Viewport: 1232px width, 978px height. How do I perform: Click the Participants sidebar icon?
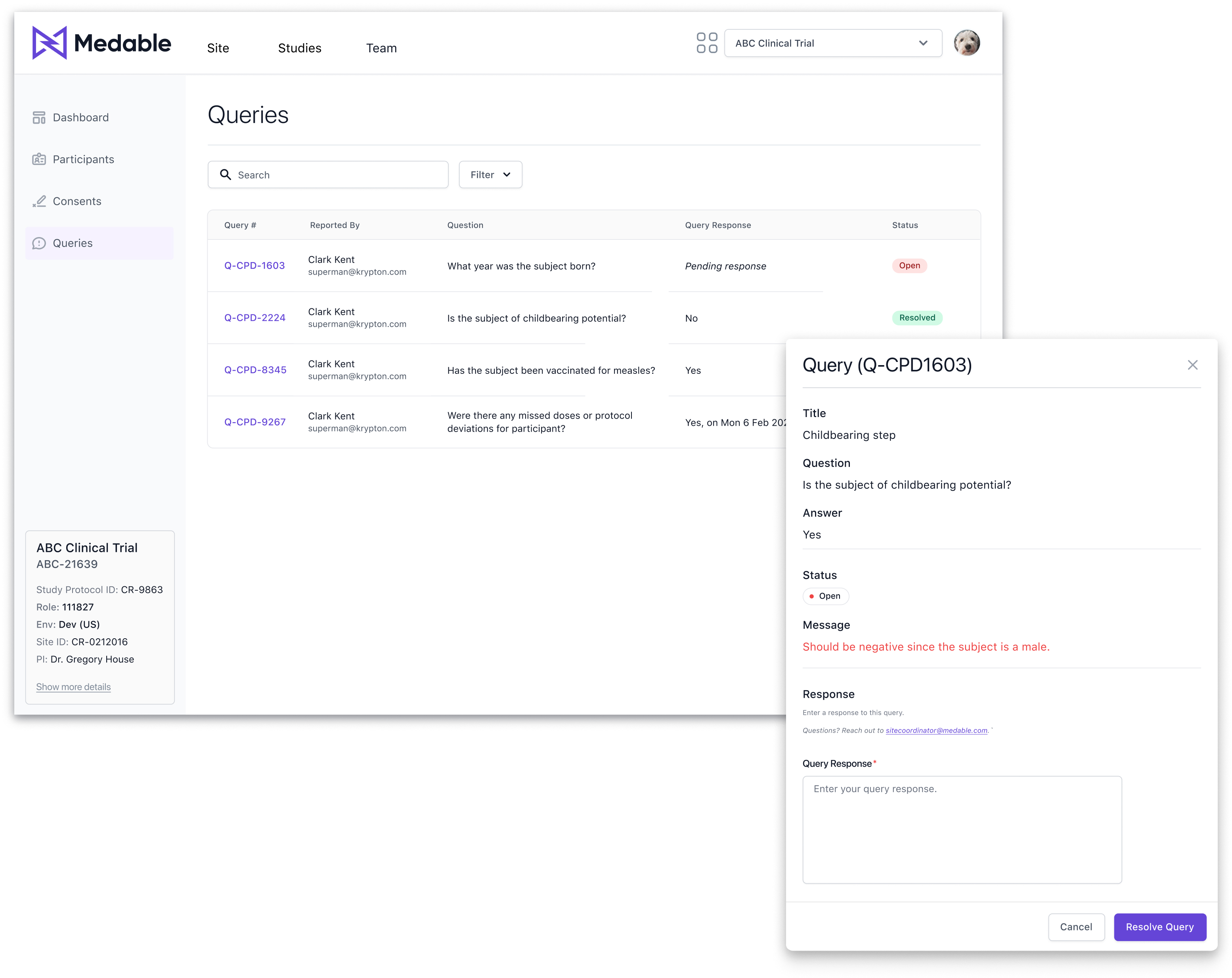39,159
